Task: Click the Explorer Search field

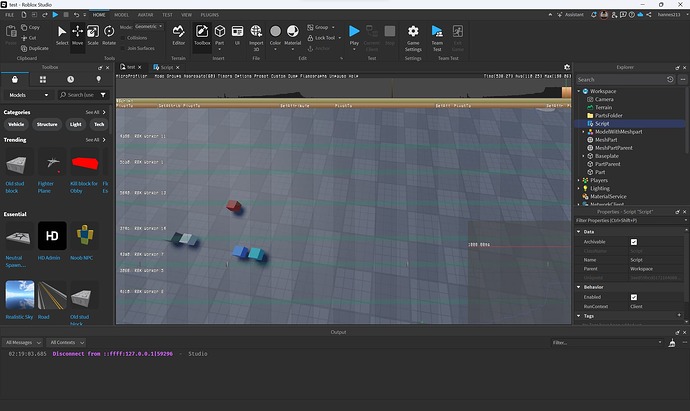Action: [x=620, y=80]
